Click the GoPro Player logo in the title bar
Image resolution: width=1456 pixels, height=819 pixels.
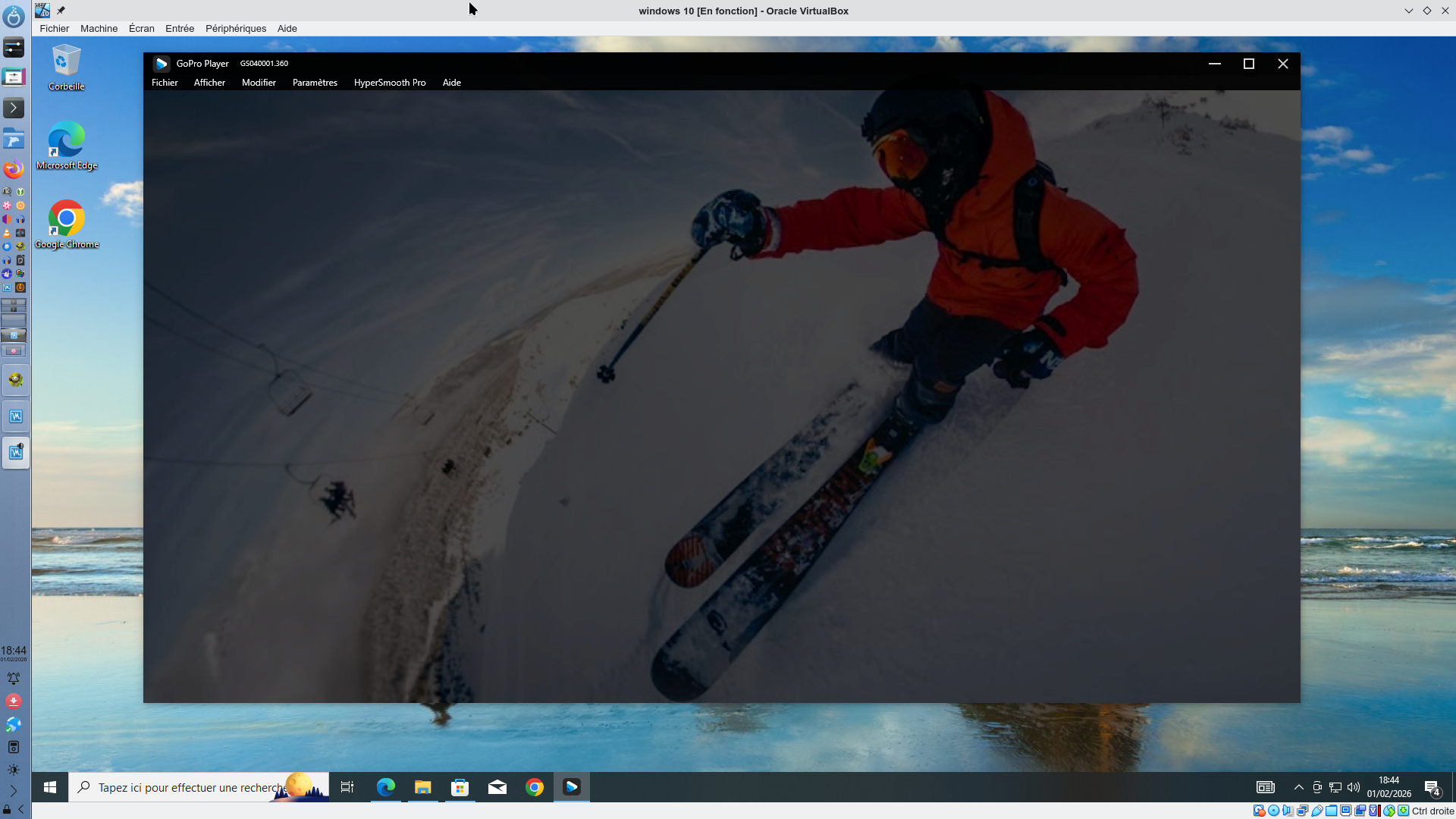[x=162, y=64]
